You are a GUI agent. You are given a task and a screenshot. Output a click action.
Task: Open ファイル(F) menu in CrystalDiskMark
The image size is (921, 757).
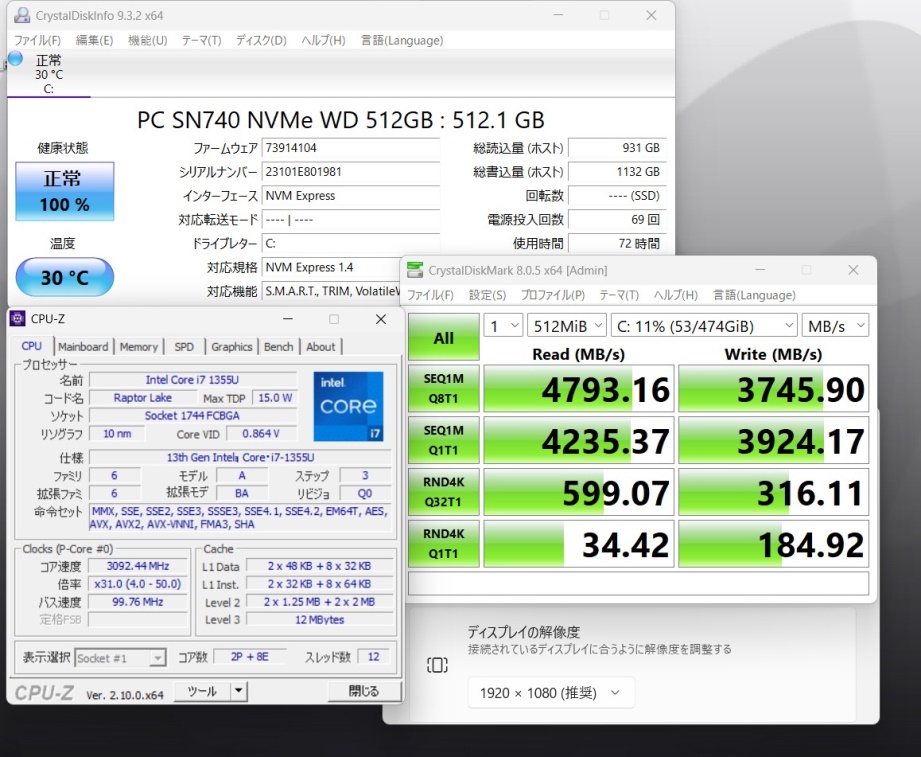tap(431, 295)
